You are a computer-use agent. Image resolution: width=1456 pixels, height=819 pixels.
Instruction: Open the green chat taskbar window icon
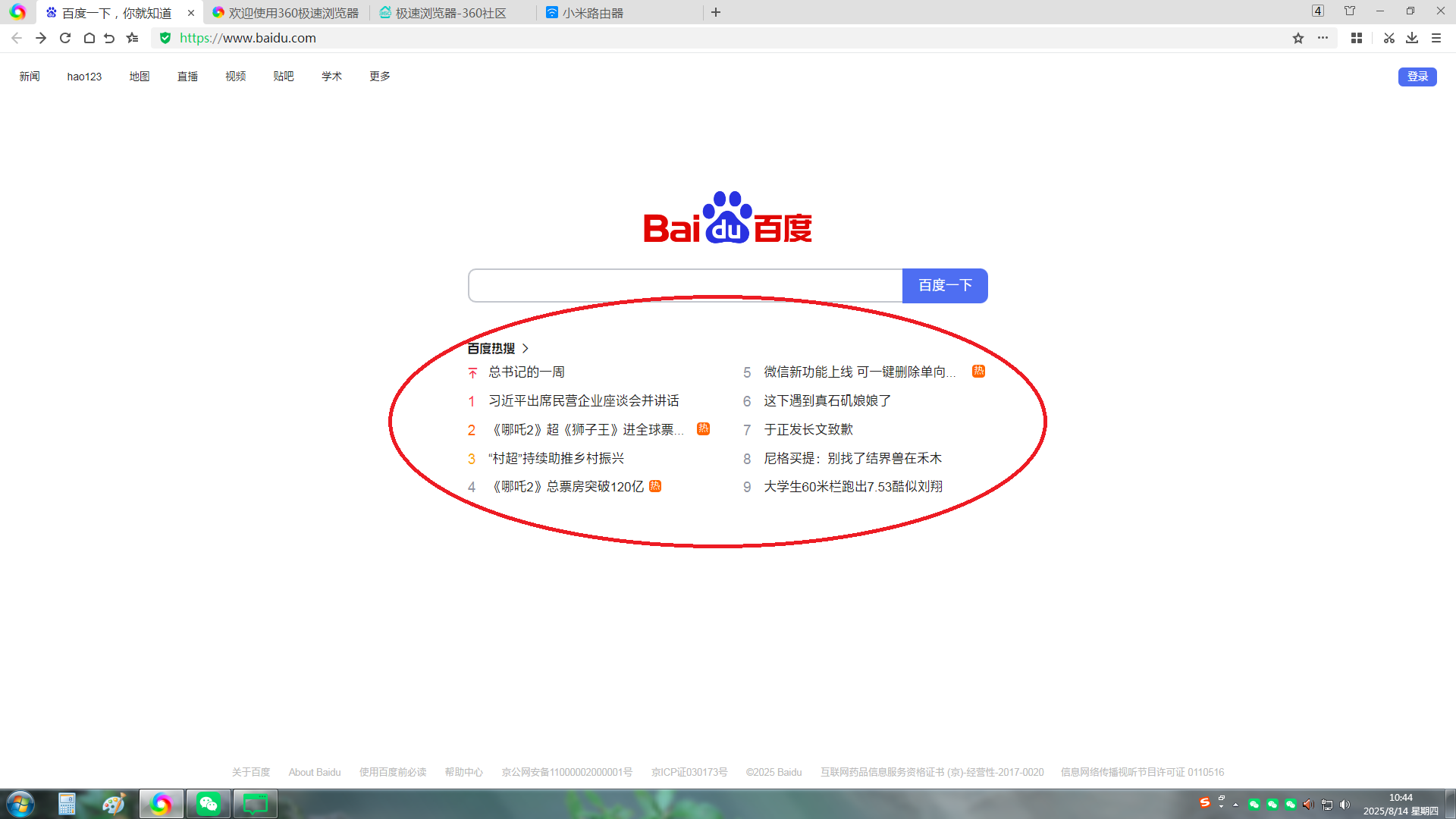256,804
